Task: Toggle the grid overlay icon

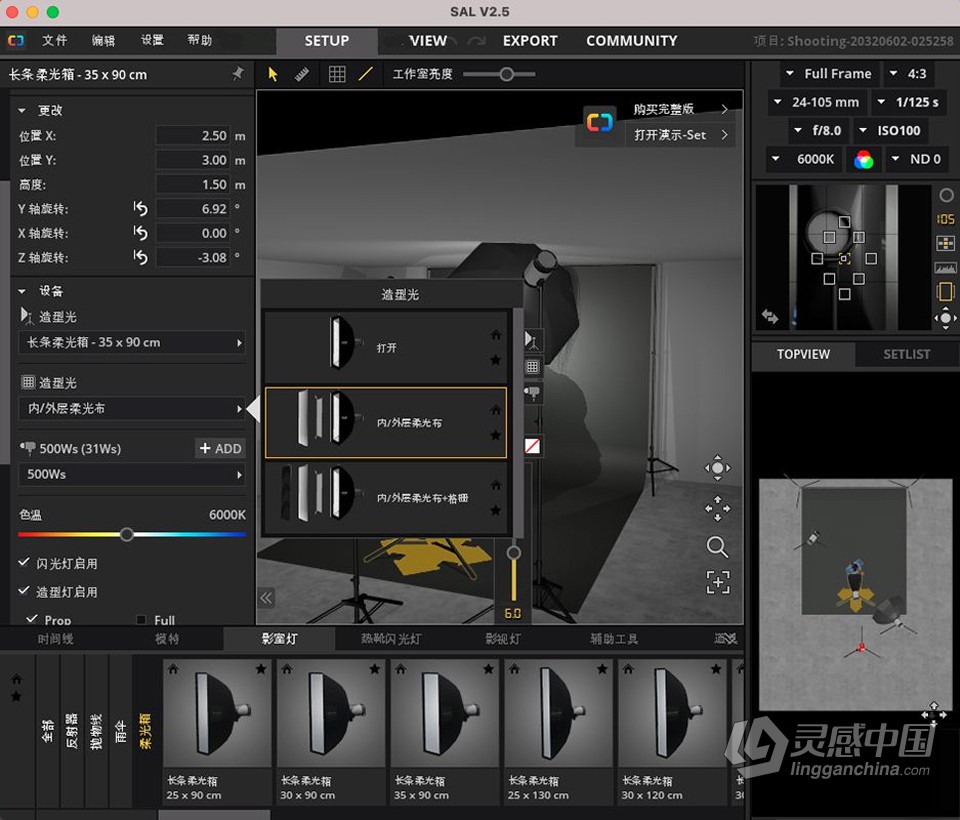Action: tap(338, 74)
